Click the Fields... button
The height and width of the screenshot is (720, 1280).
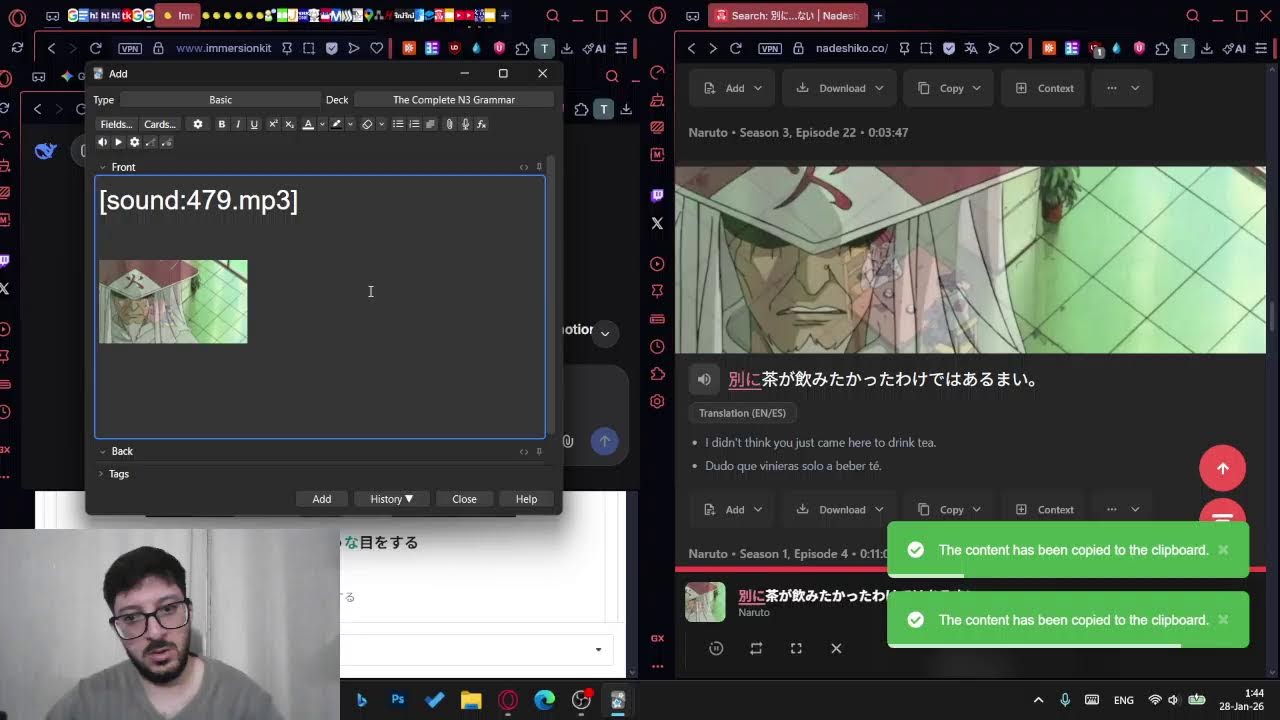point(116,124)
